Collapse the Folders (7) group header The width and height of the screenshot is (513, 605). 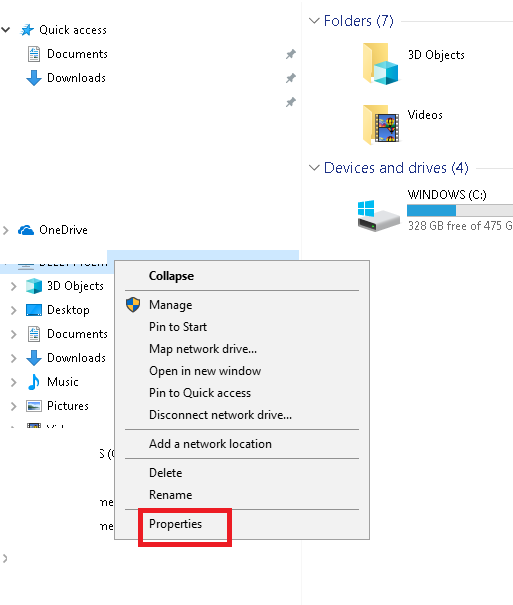(314, 20)
